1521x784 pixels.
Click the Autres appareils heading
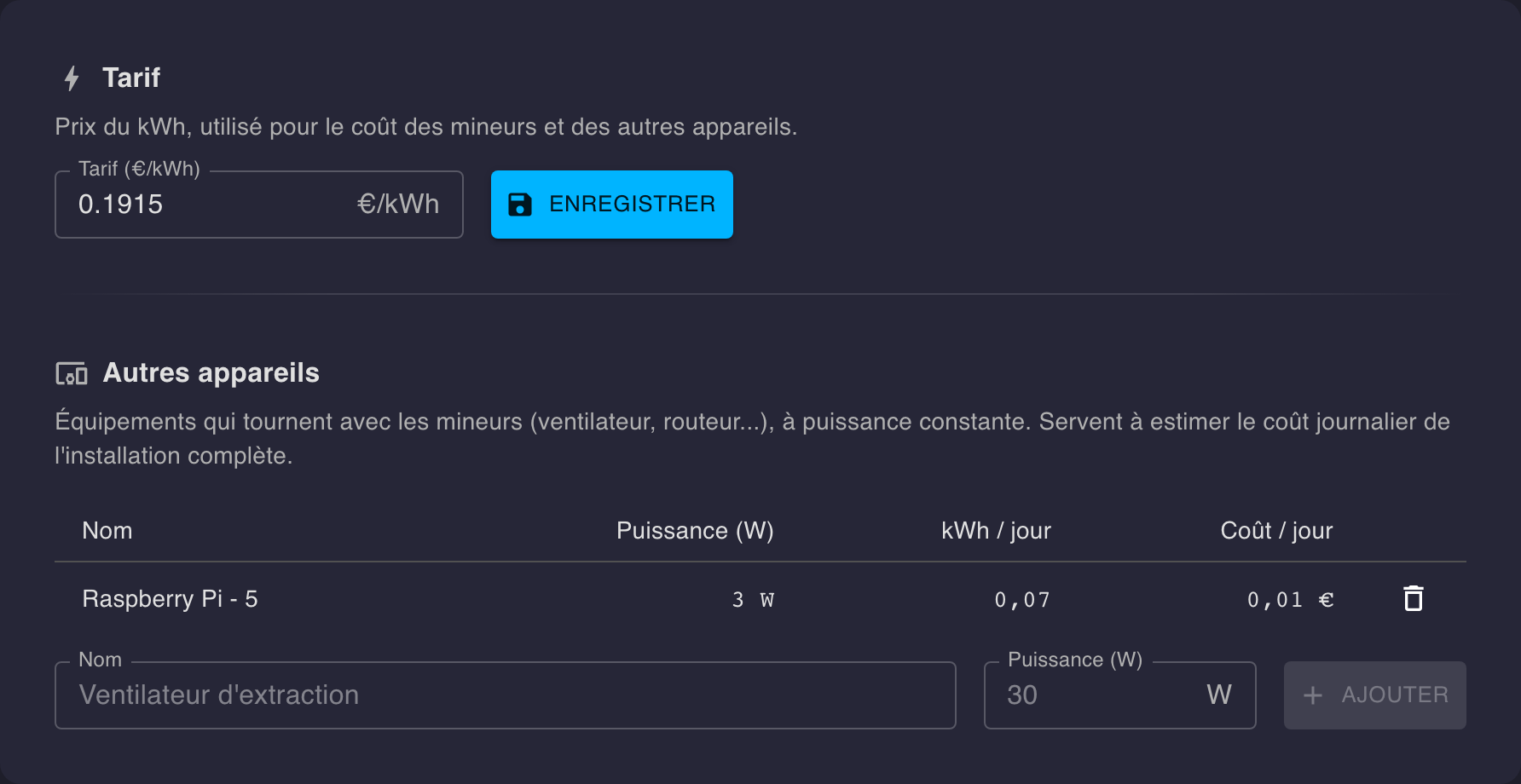tap(211, 372)
